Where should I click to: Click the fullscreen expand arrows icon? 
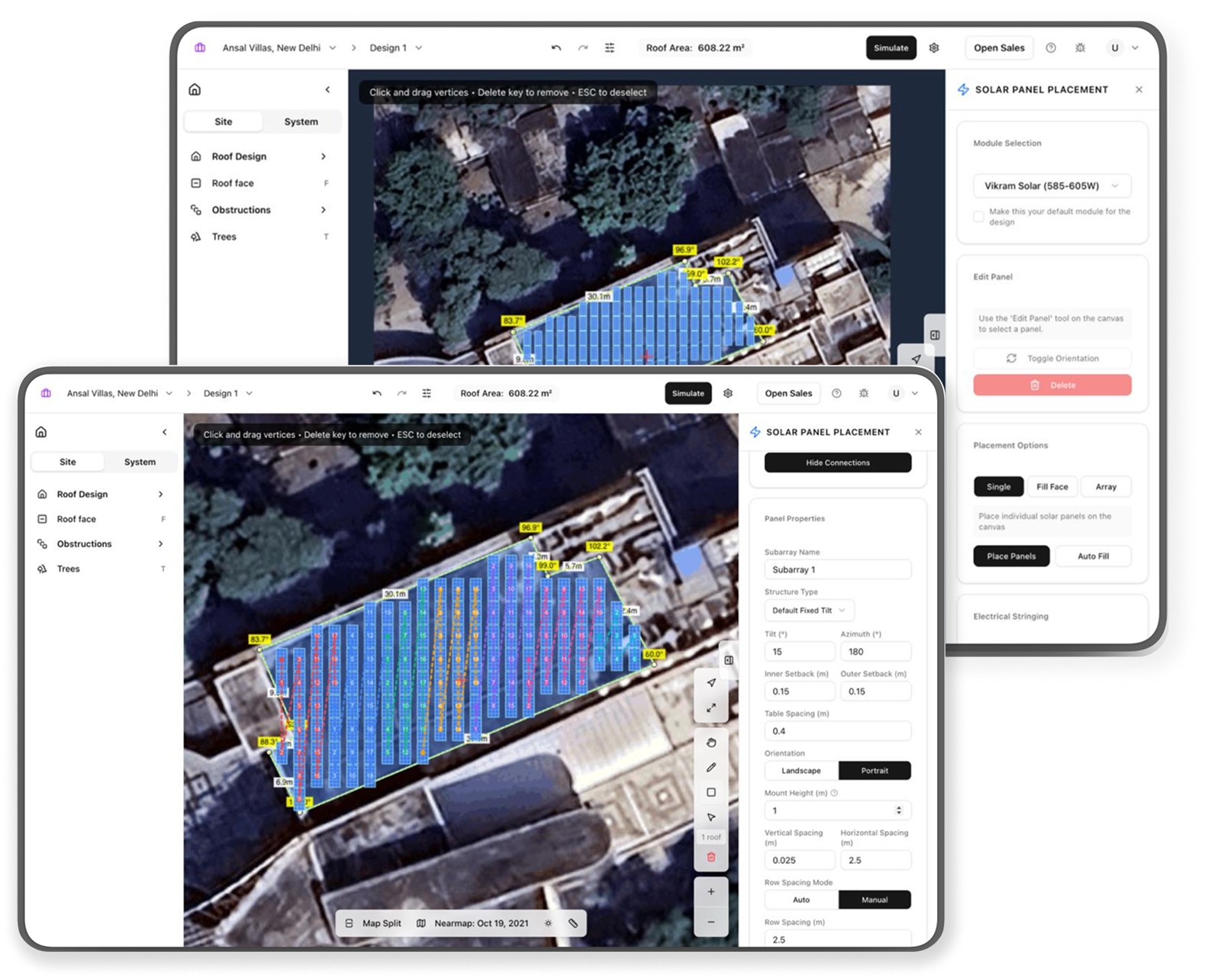[711, 708]
